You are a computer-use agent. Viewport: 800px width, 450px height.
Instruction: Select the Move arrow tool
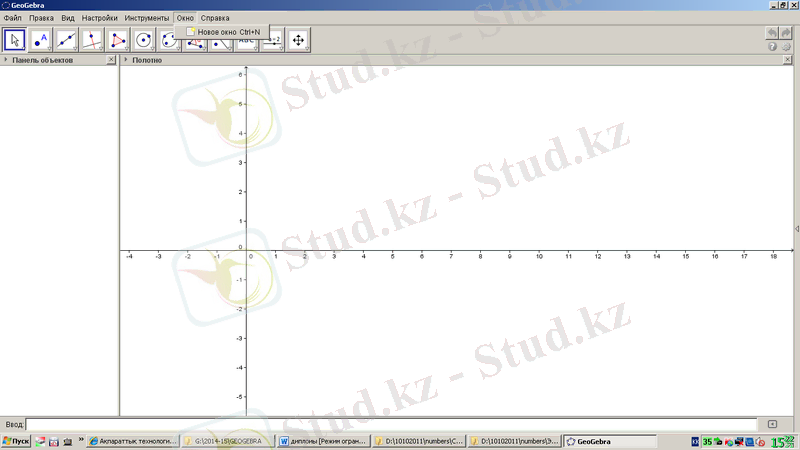pyautogui.click(x=14, y=40)
